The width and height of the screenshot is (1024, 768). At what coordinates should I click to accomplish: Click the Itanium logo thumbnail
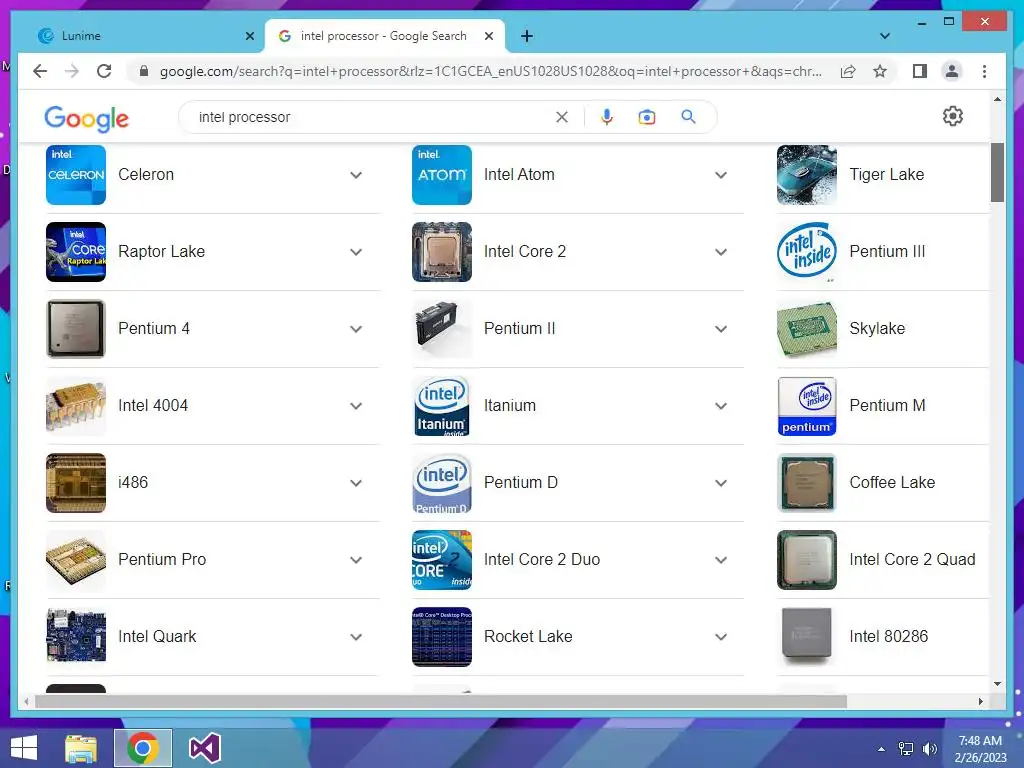pos(441,406)
